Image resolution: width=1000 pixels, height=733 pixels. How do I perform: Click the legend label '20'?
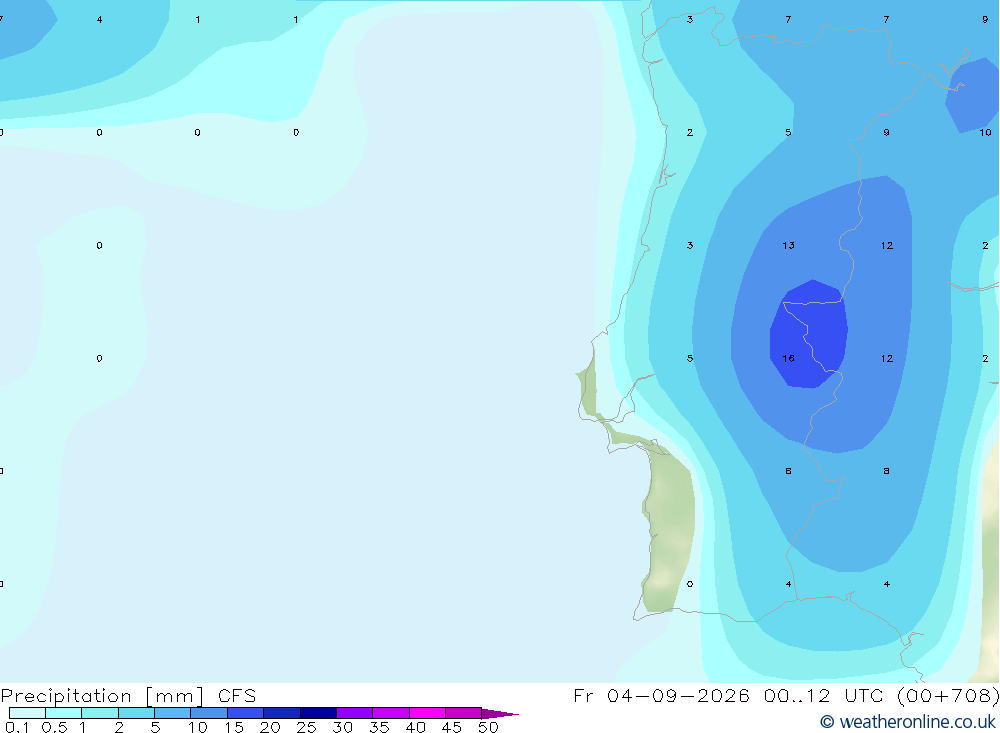(x=270, y=727)
